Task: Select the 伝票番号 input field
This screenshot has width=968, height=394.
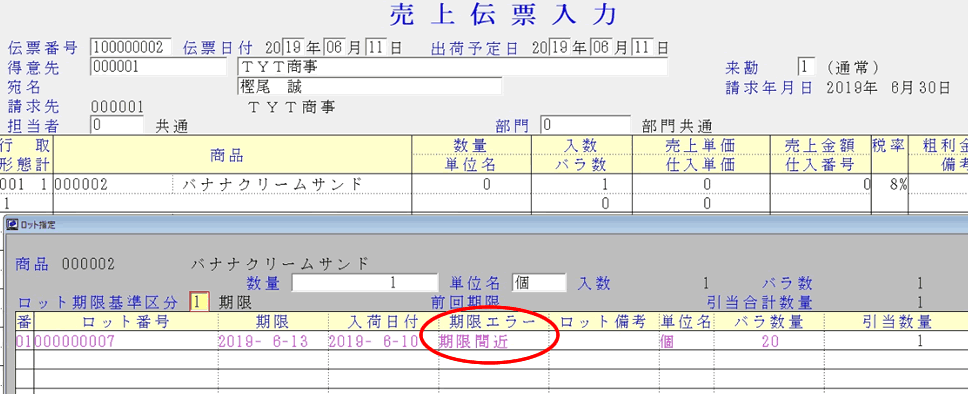Action: click(x=131, y=48)
